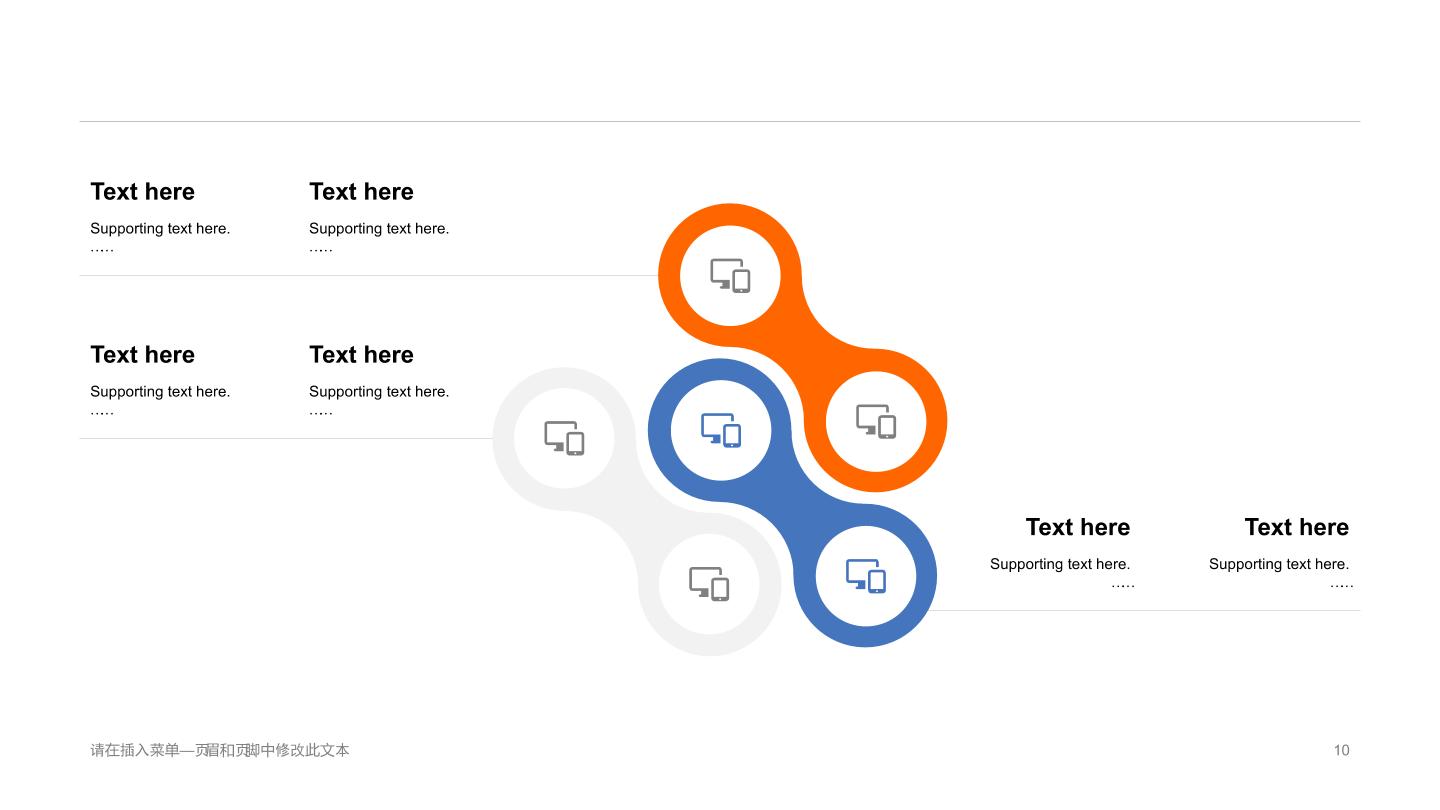Click the device icon in upper gray circle

[564, 438]
